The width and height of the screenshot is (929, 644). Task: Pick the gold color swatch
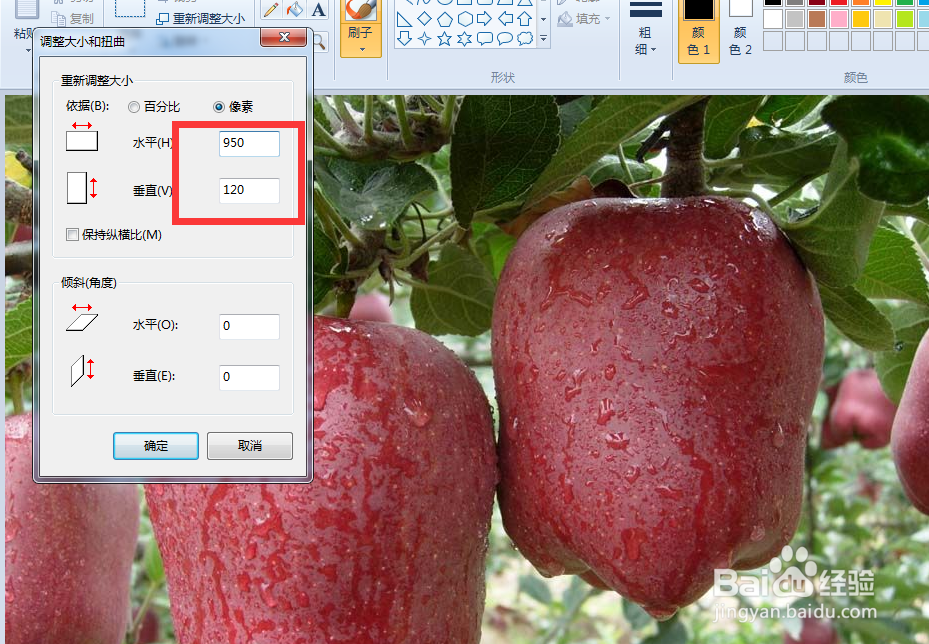(x=860, y=18)
